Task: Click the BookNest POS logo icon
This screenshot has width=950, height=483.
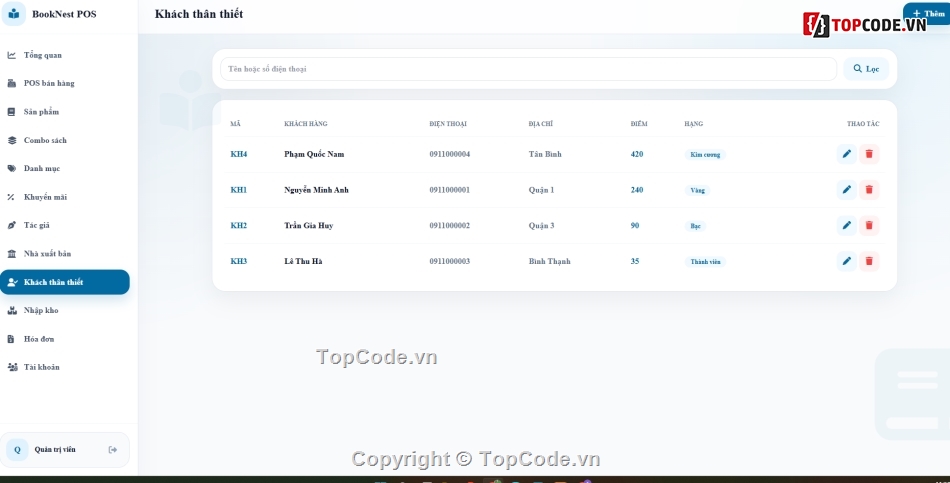Action: 14,13
